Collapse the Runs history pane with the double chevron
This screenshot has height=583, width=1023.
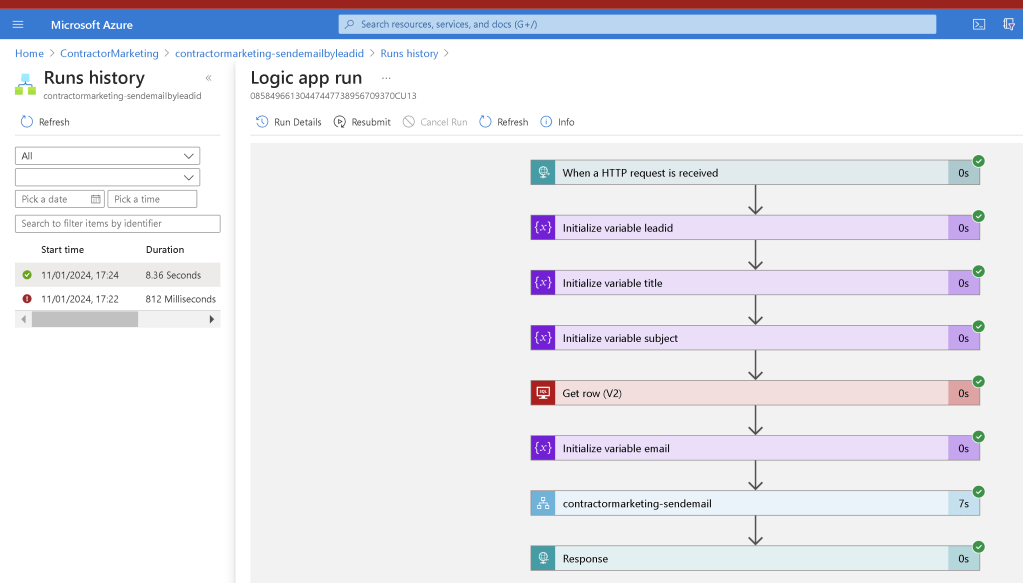[x=209, y=78]
